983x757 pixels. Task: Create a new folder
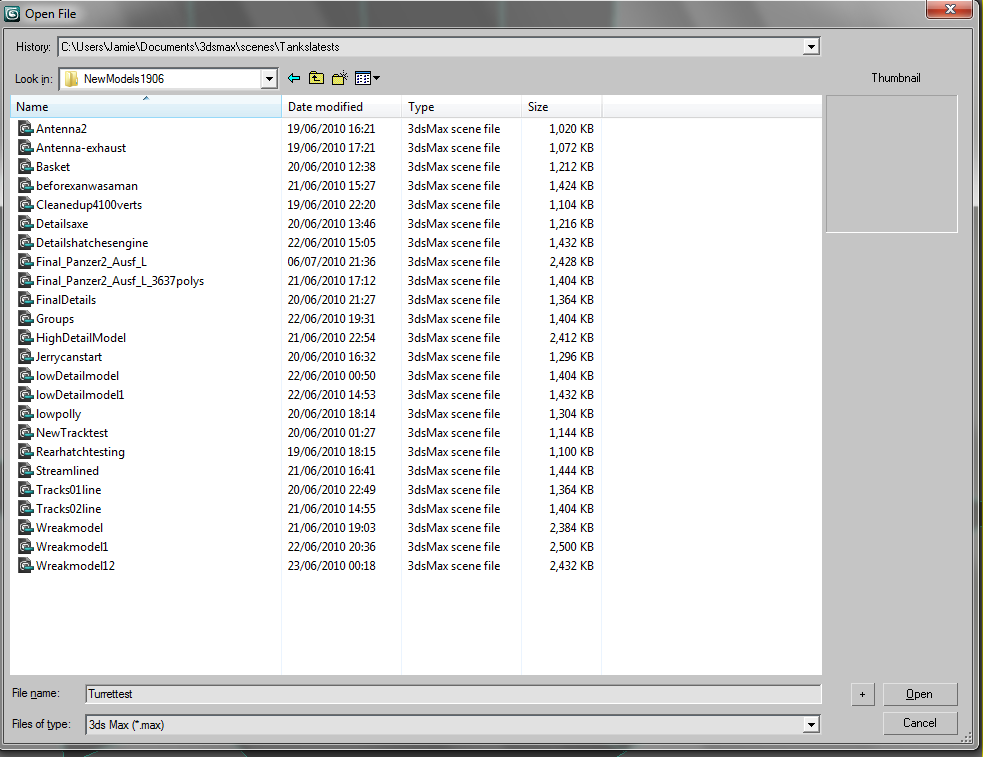(339, 78)
